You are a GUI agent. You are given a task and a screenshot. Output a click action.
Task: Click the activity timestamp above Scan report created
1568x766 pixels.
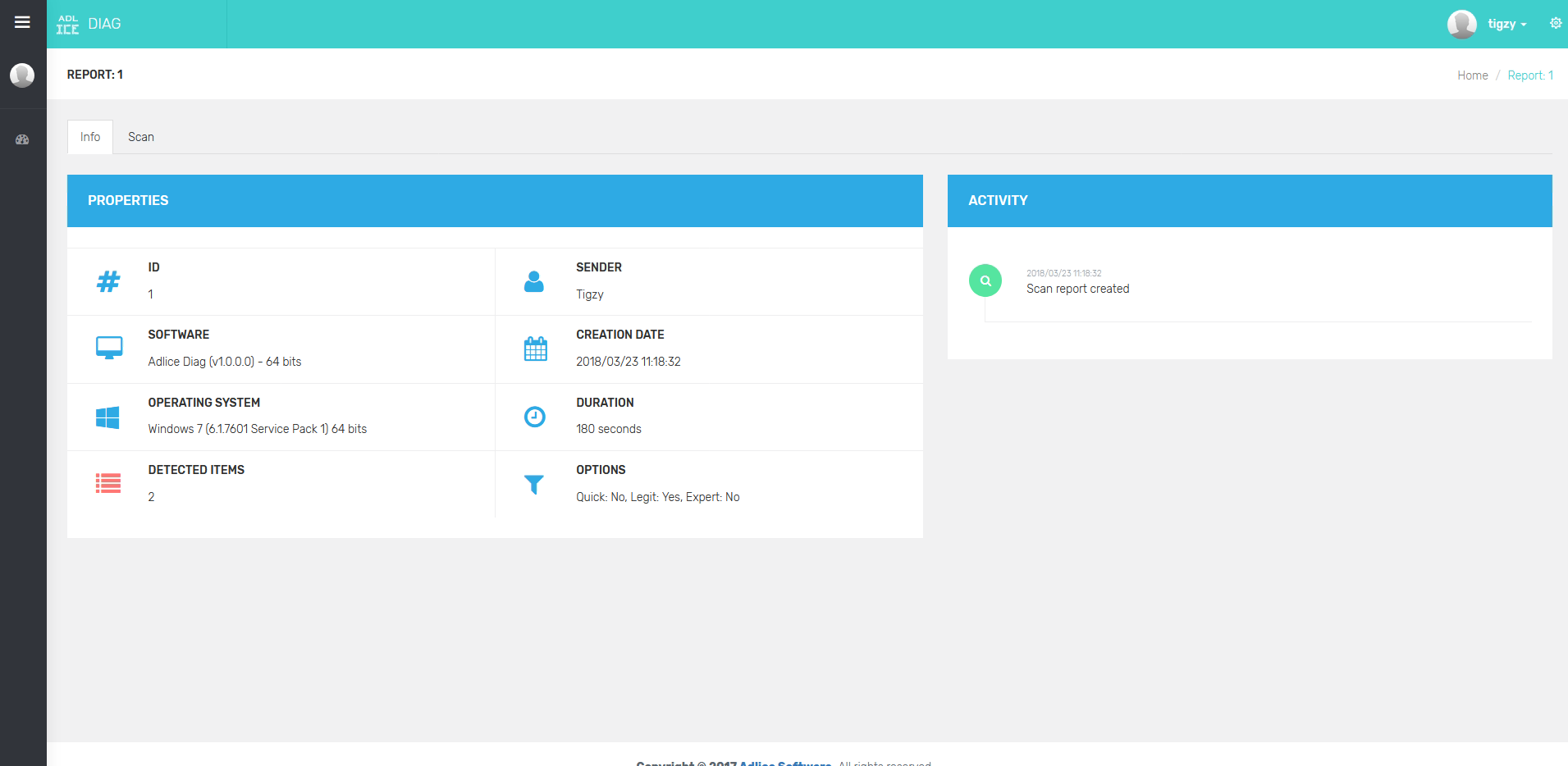point(1064,273)
